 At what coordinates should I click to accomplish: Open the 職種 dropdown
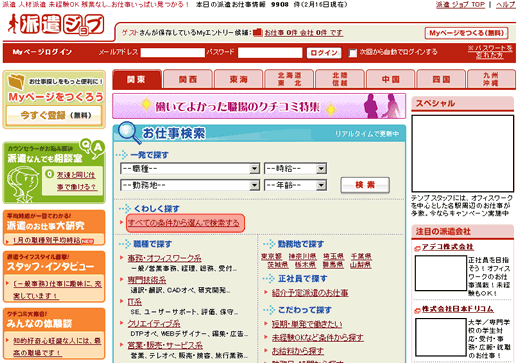pos(190,169)
